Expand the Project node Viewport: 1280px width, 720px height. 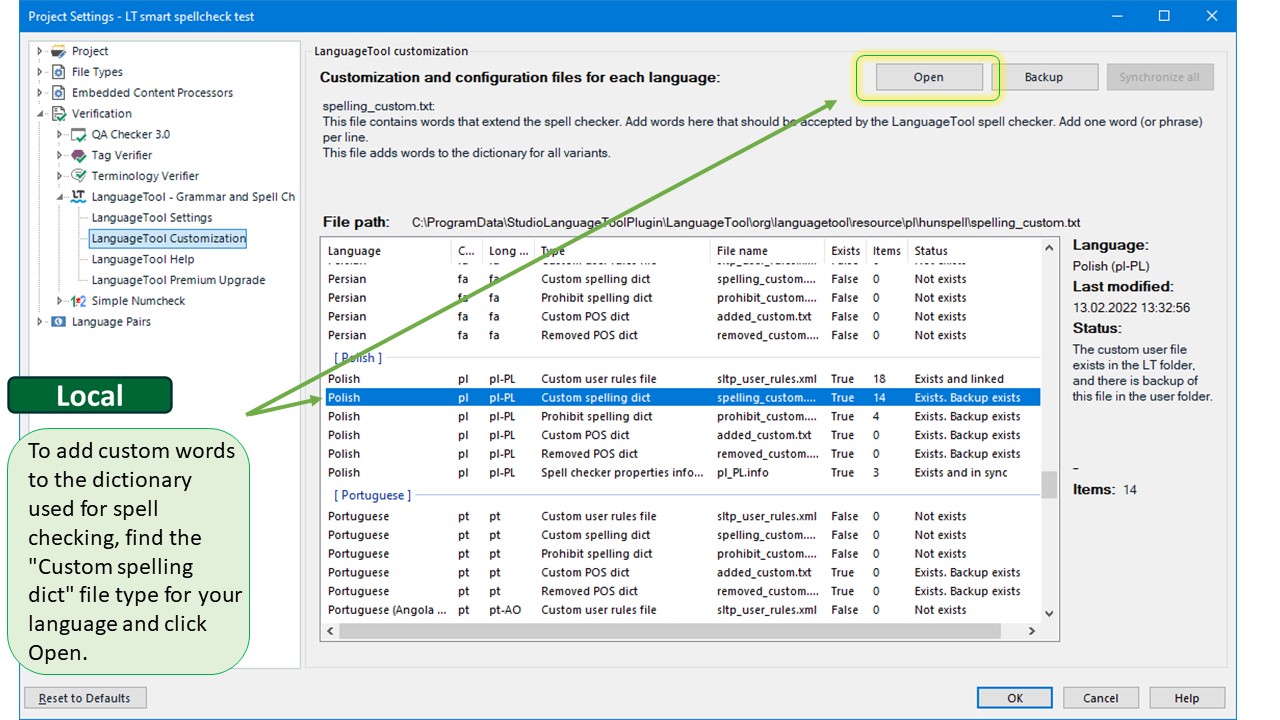(x=41, y=51)
